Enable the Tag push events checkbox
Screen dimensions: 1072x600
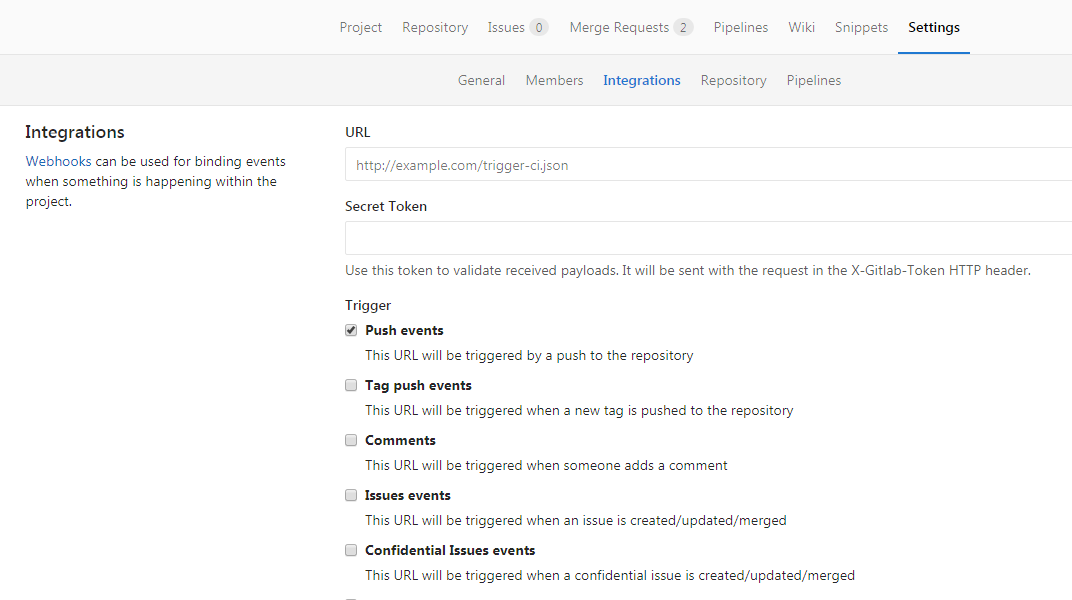[x=351, y=386]
